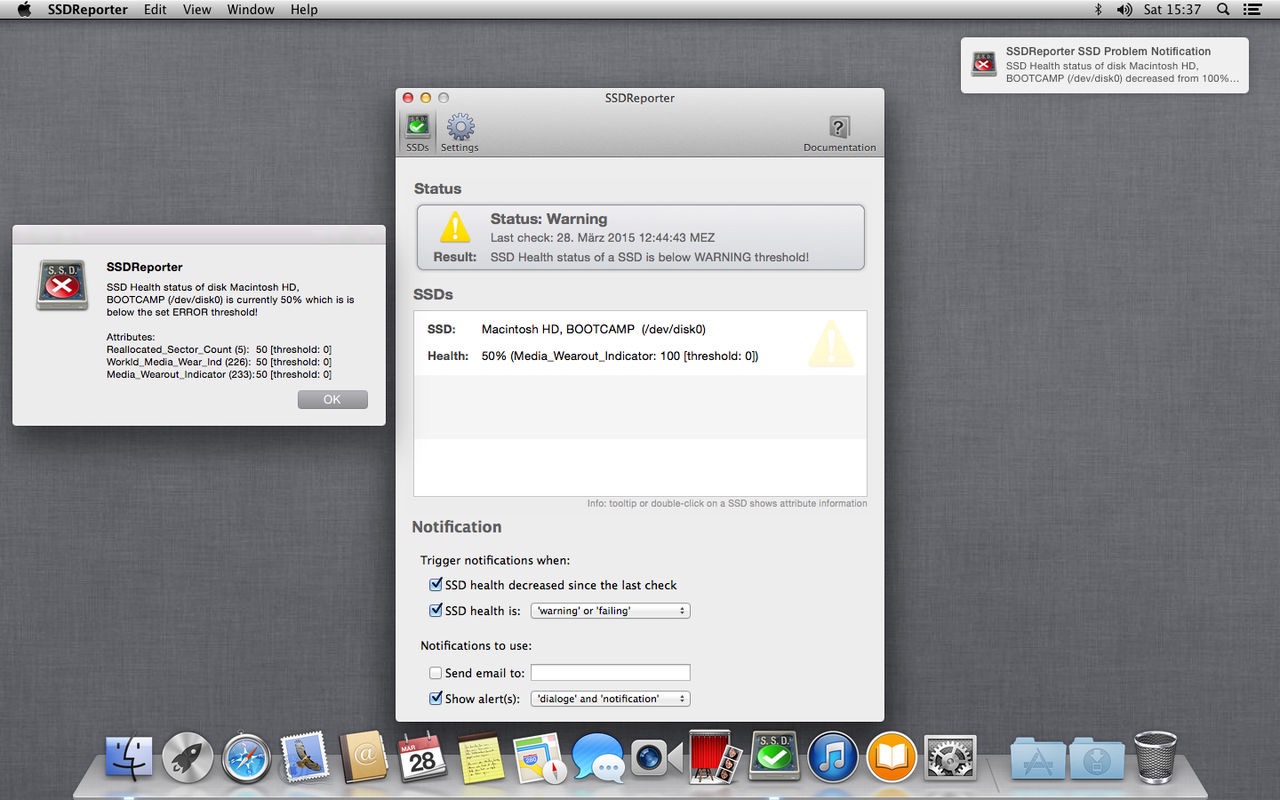Click the Spotlight search magnifier icon
Image resolution: width=1280 pixels, height=800 pixels.
[1223, 9]
